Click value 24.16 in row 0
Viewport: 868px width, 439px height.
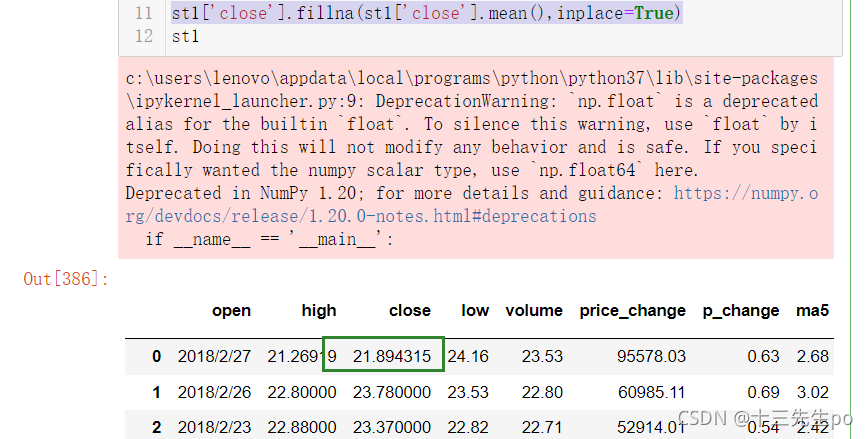coord(468,356)
